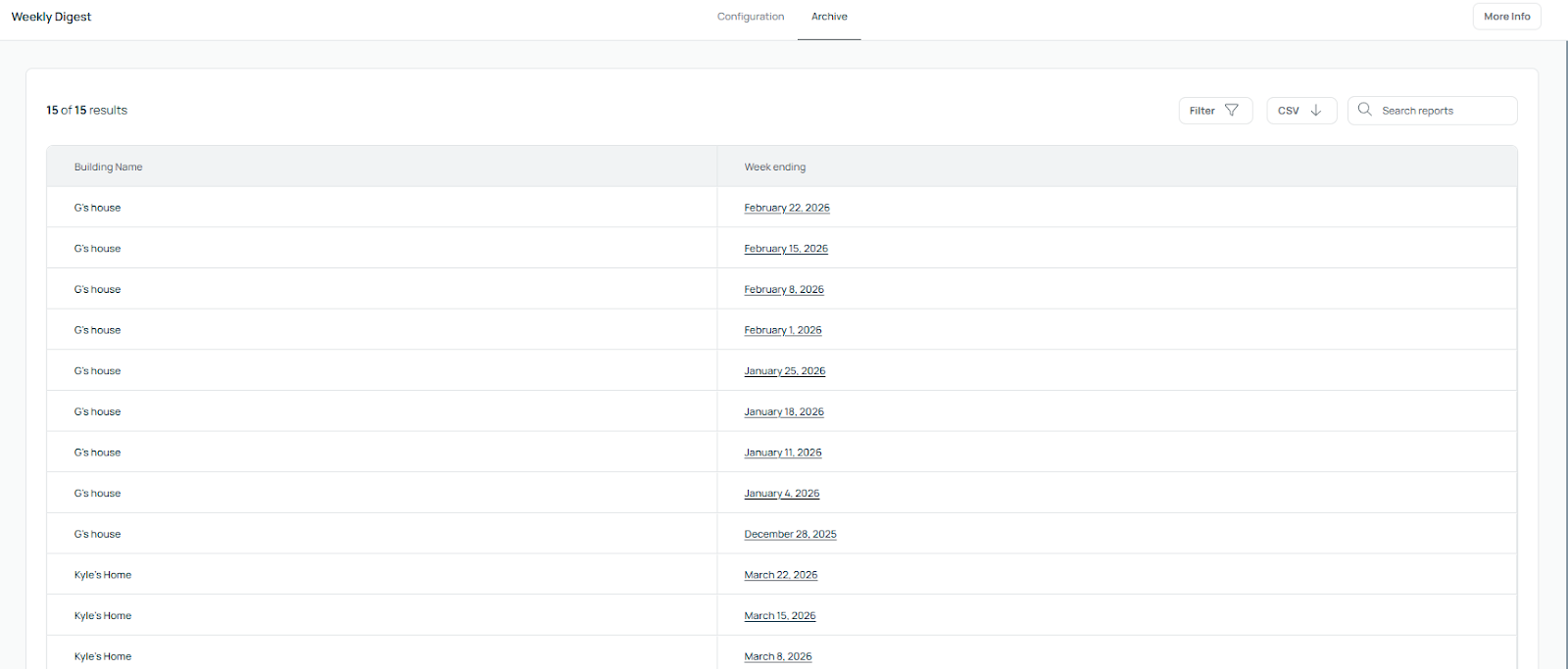Open the January 4, 2026 digest link
Viewport: 1568px width, 669px height.
tap(781, 494)
